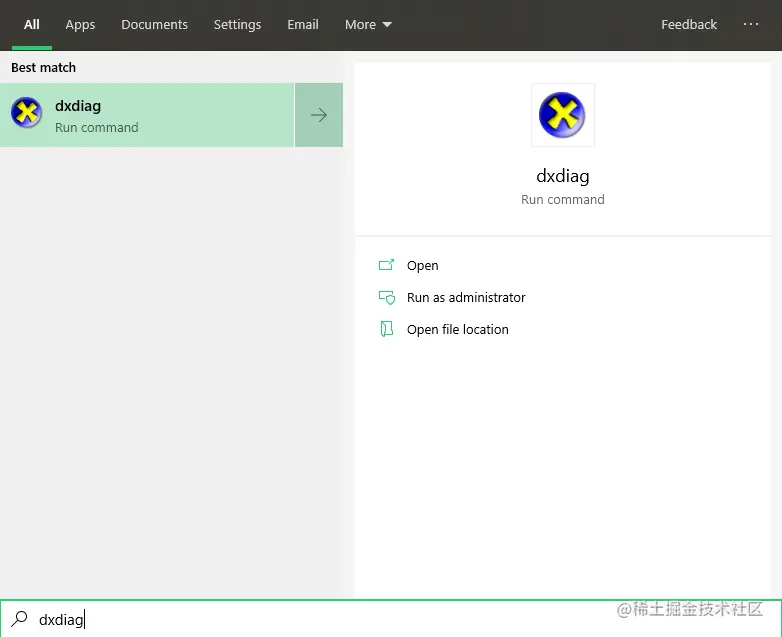Click the dxdiag title in preview pane
Image resolution: width=782 pixels, height=637 pixels.
pos(563,176)
